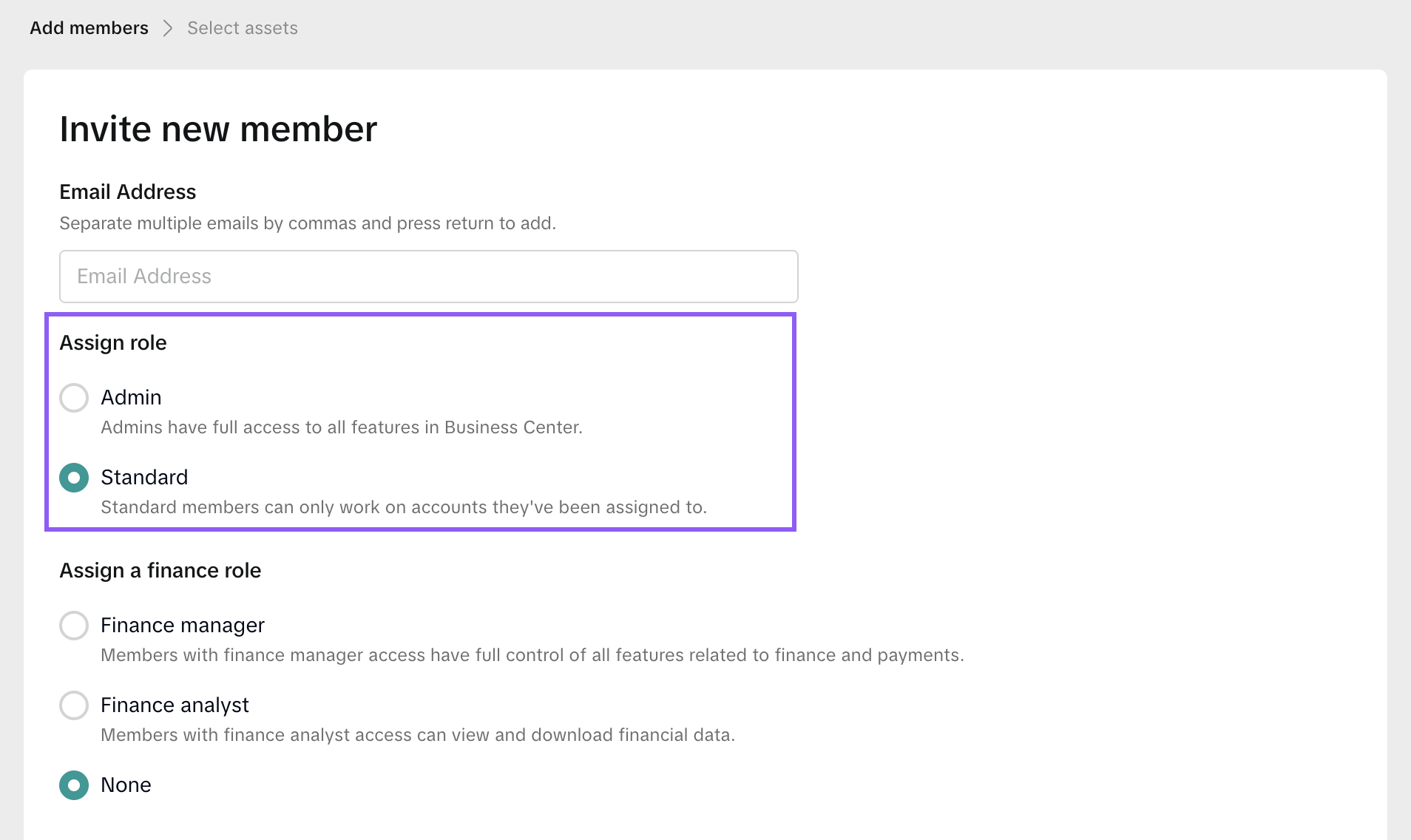Viewport: 1411px width, 840px height.
Task: Click the 'Assign a finance role' heading
Action: tap(160, 571)
